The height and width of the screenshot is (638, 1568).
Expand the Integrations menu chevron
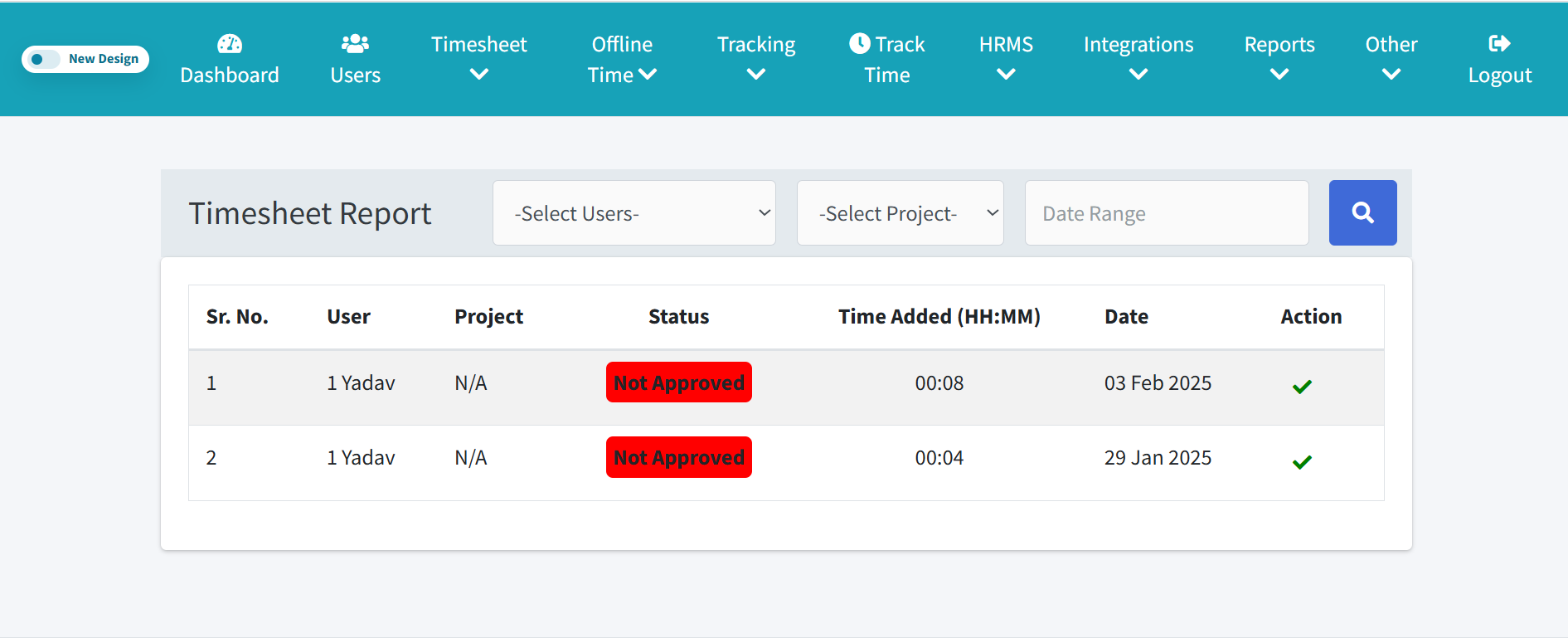tap(1138, 75)
